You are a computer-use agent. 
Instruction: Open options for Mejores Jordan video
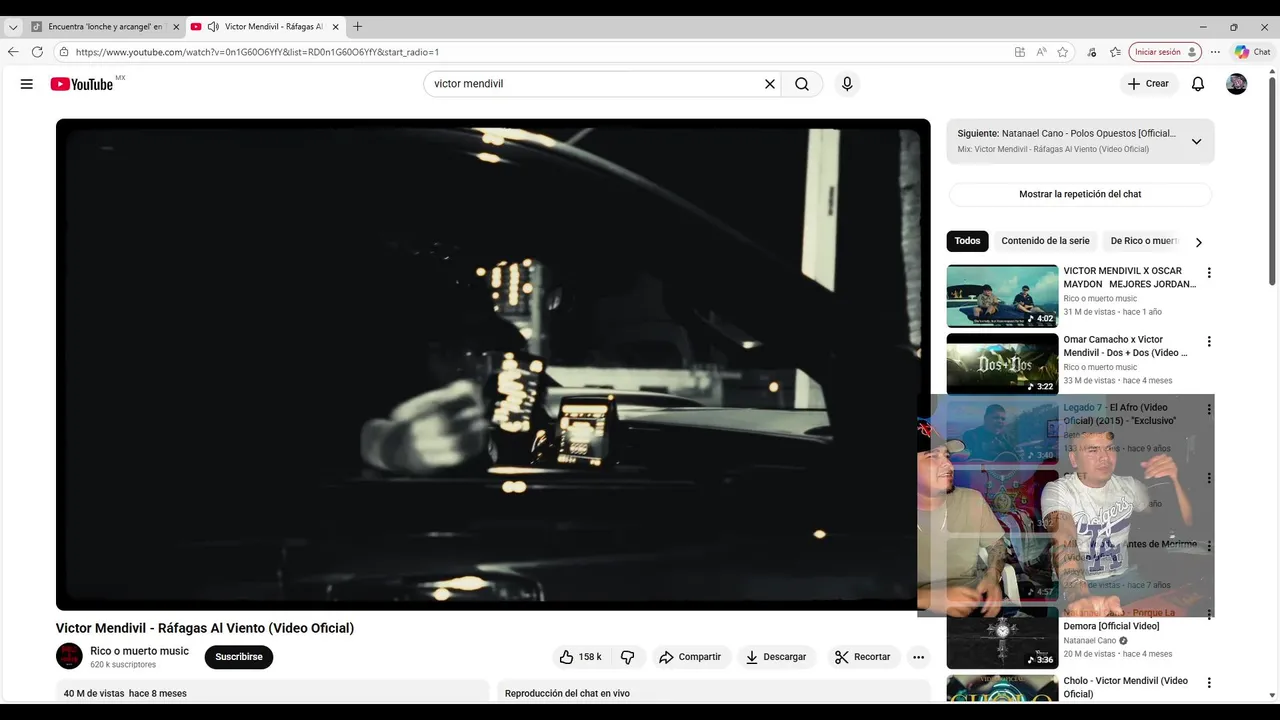(x=1209, y=273)
